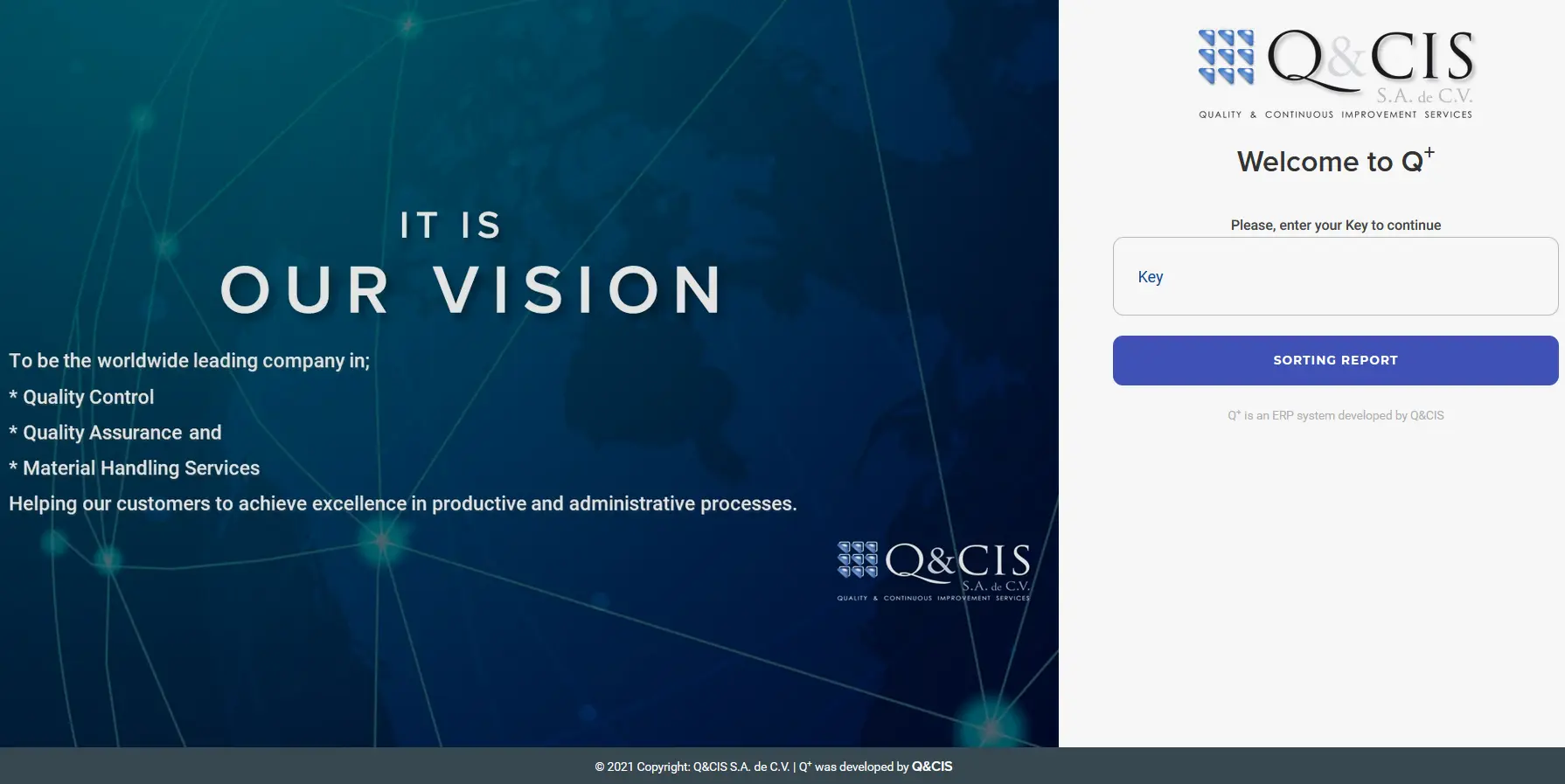
Task: Click the 'Helping our customers to achieve excellence' sentence
Action: point(403,504)
